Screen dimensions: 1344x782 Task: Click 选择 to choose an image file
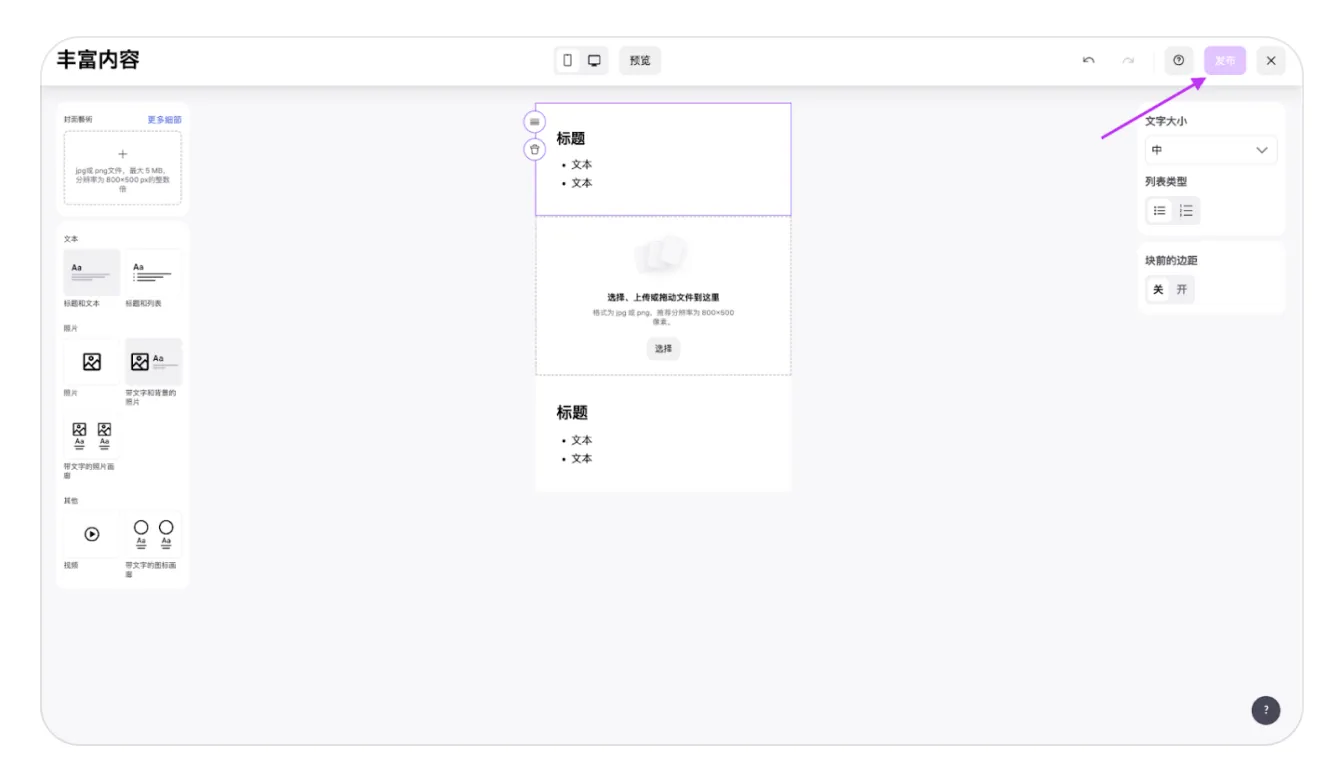pyautogui.click(x=663, y=349)
